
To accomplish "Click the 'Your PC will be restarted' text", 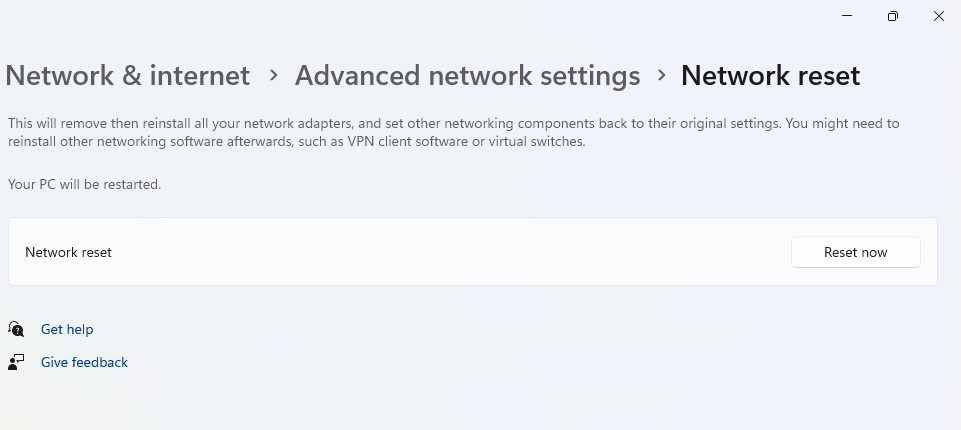I will tap(84, 184).
